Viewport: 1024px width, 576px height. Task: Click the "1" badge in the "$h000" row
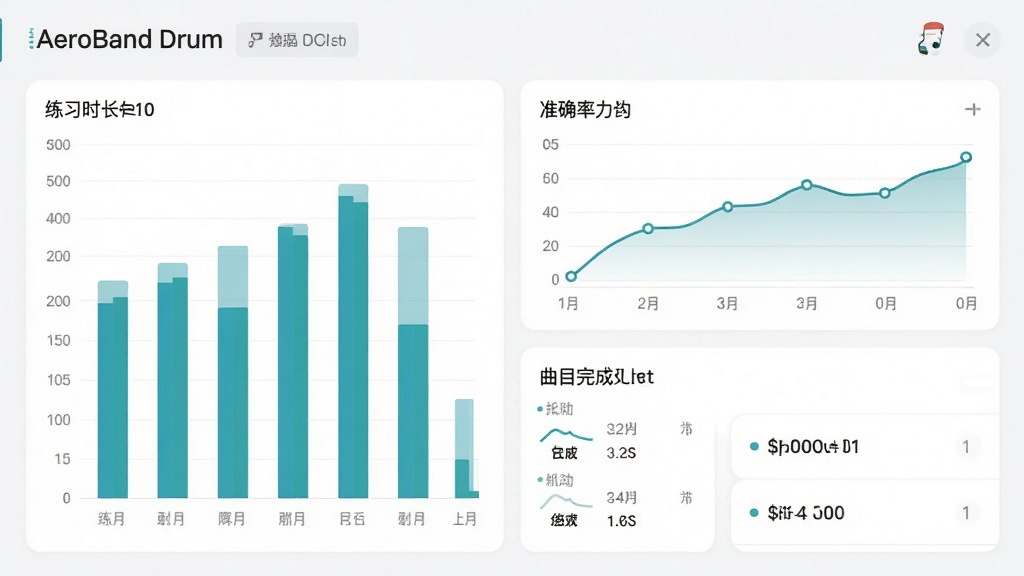point(966,447)
